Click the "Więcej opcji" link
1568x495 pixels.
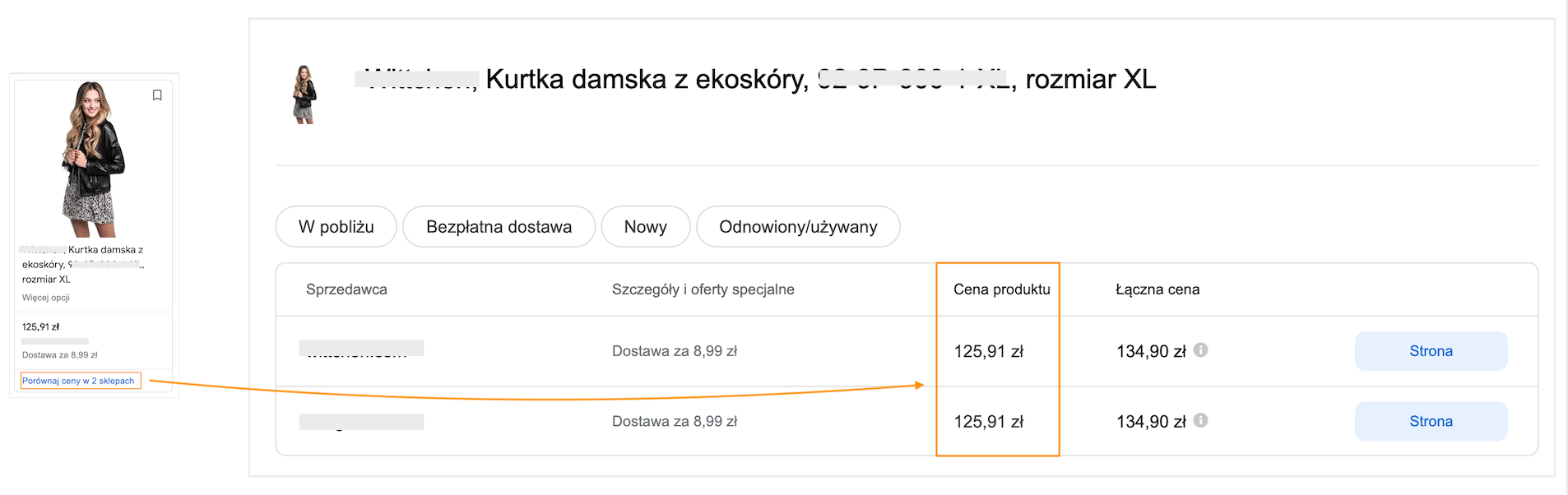pos(46,298)
